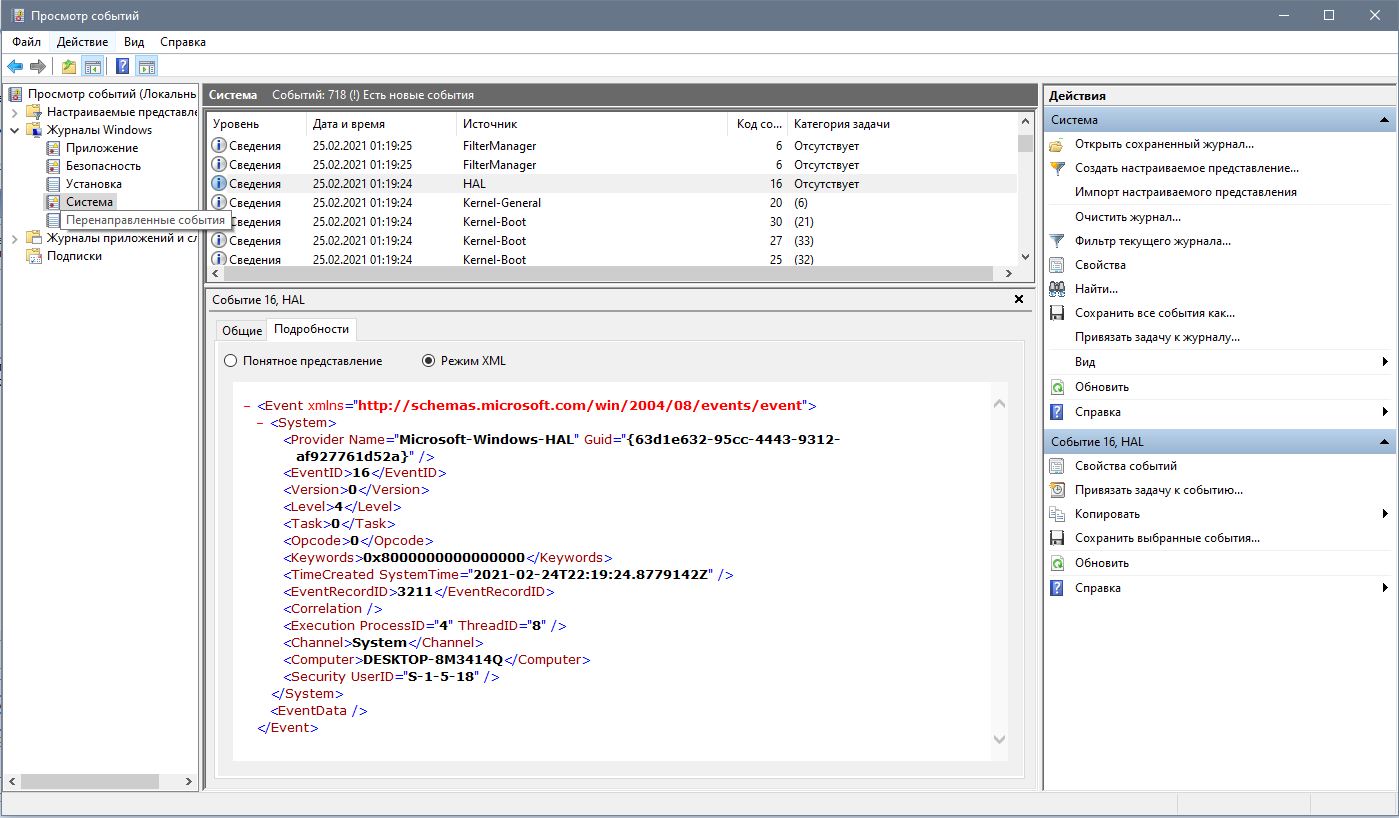This screenshot has width=1399, height=818.
Task: Select the Friendly view radio button
Action: (x=231, y=361)
